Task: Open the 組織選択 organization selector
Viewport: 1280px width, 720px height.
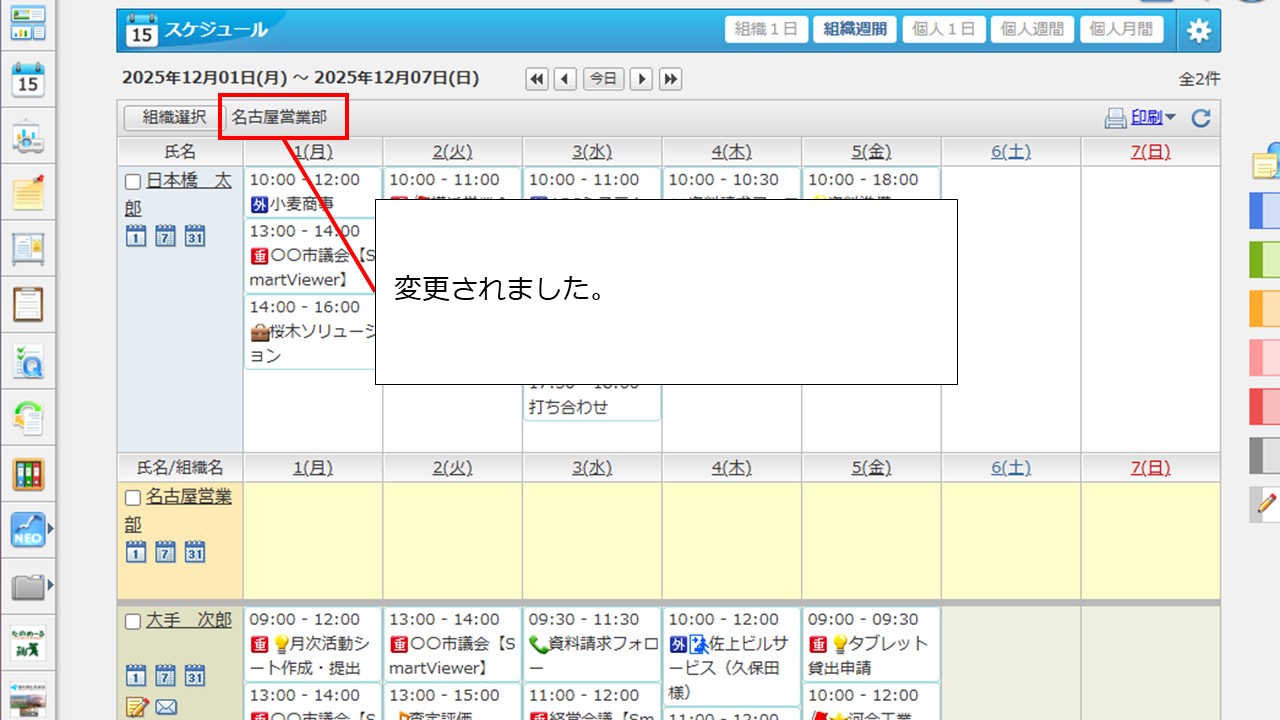Action: pos(174,118)
